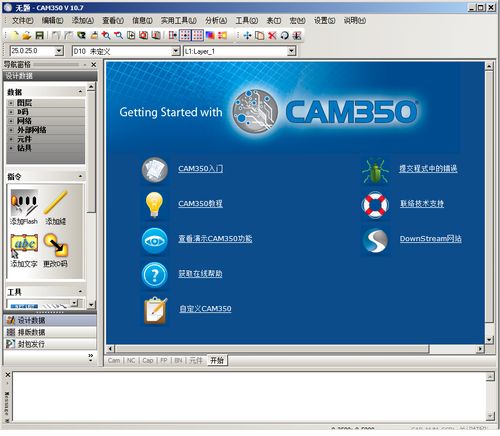This screenshot has height=436, width=500.
Task: Click the » chevron below navigation buttons
Action: tap(91, 357)
